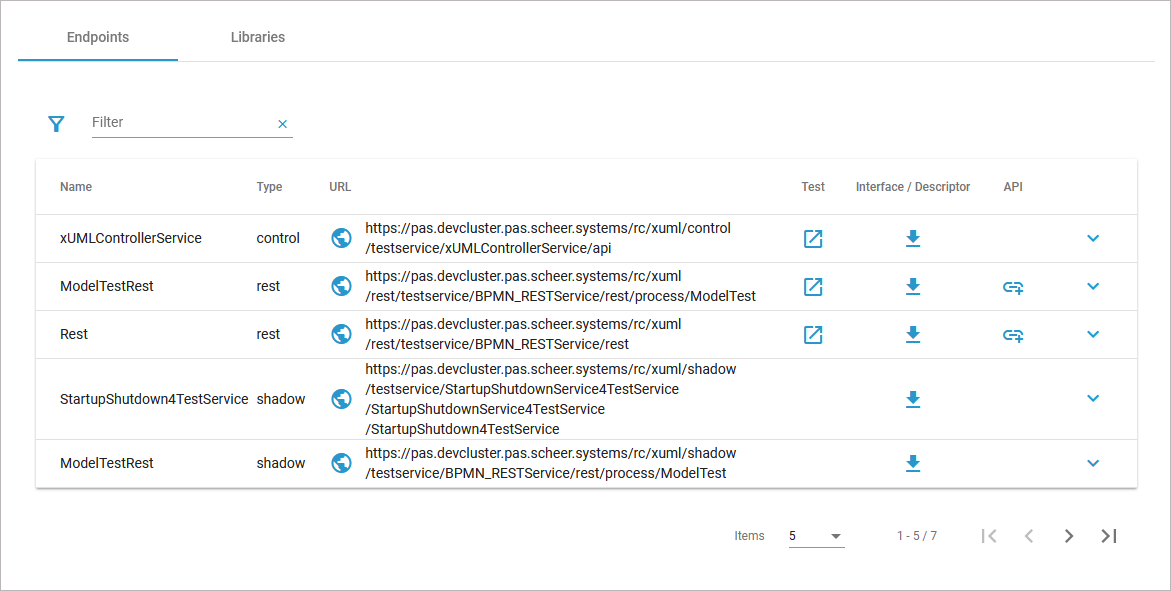Screen dimensions: 1171x591
Task: Open Test link for xUMLControllerService
Action: click(x=813, y=239)
